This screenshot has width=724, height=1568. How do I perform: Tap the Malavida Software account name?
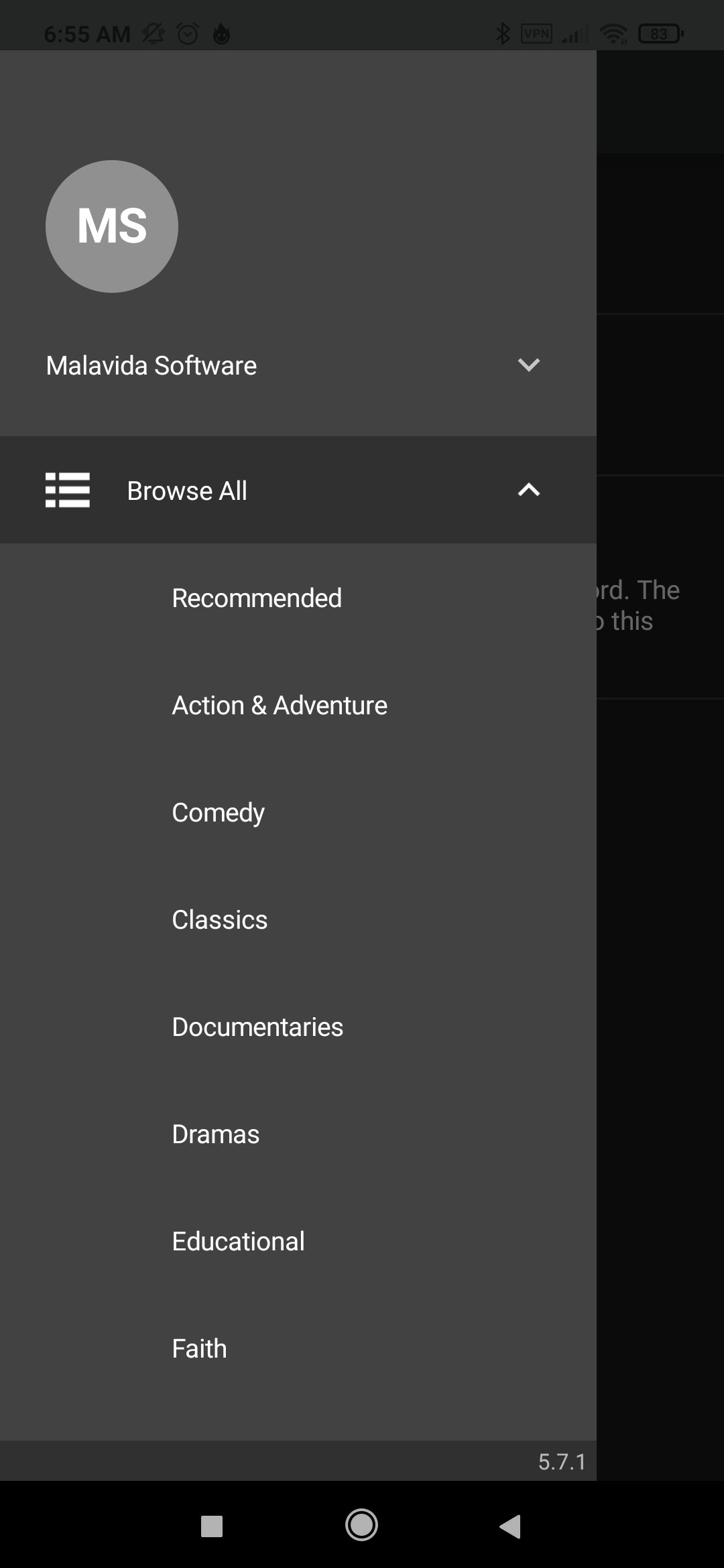click(x=152, y=366)
